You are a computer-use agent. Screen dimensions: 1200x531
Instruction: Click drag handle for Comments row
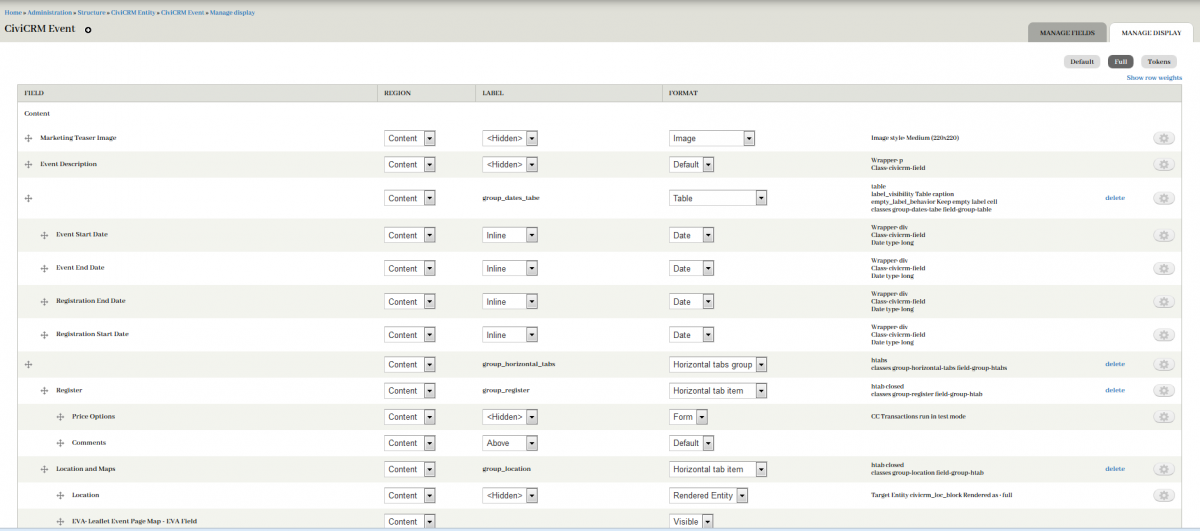tap(61, 443)
